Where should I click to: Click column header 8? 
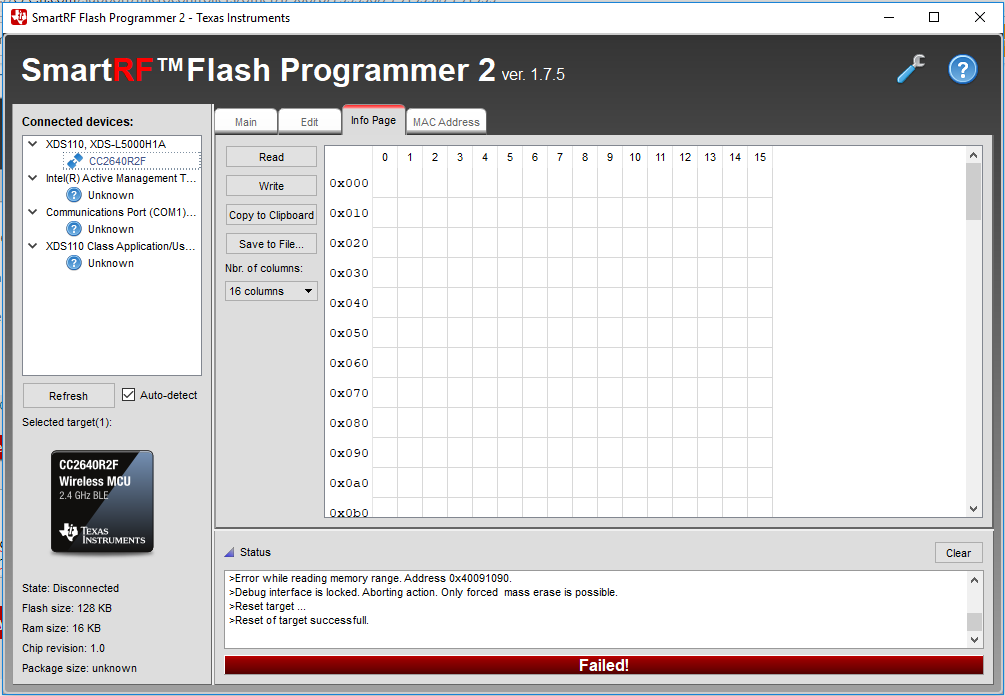(585, 157)
